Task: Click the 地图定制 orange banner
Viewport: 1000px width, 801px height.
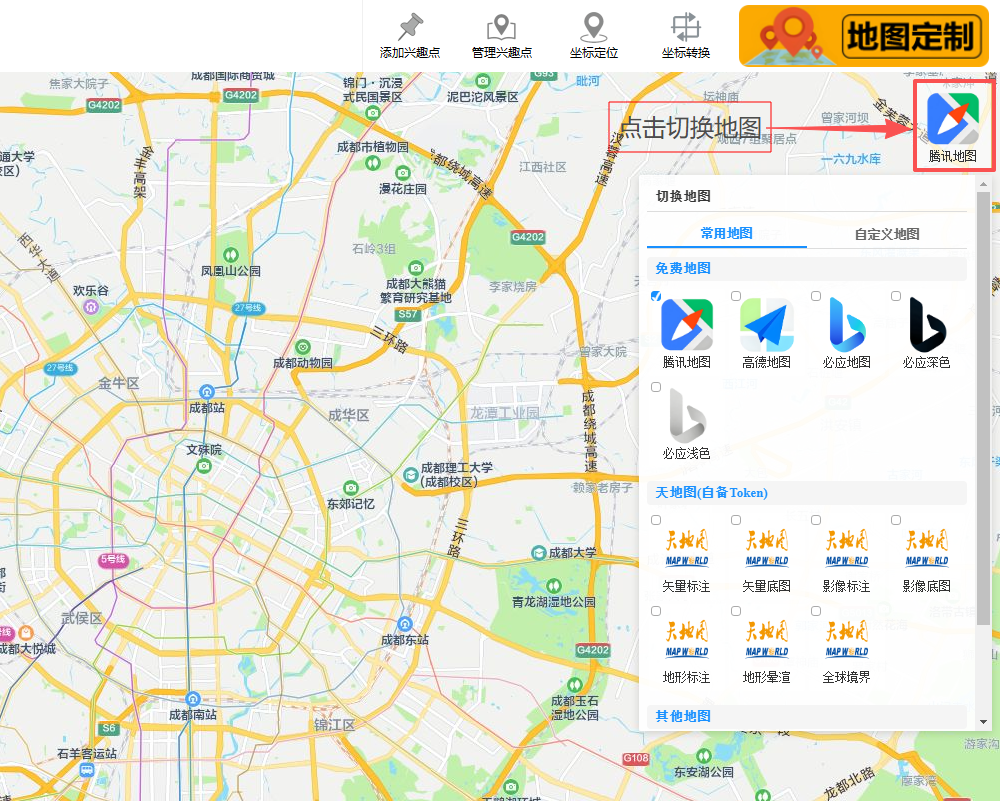Action: [x=864, y=36]
